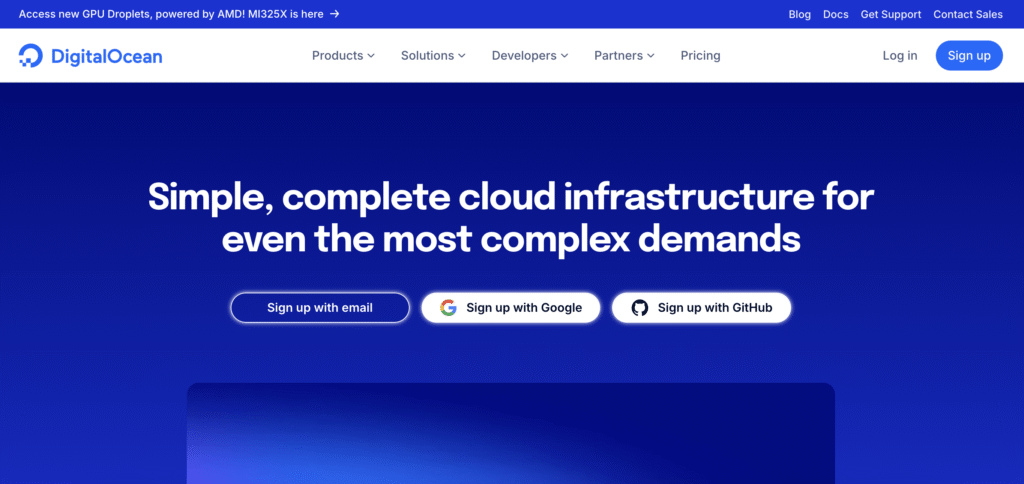1024x484 pixels.
Task: Click the DigitalOcean logo icon
Action: 30,56
